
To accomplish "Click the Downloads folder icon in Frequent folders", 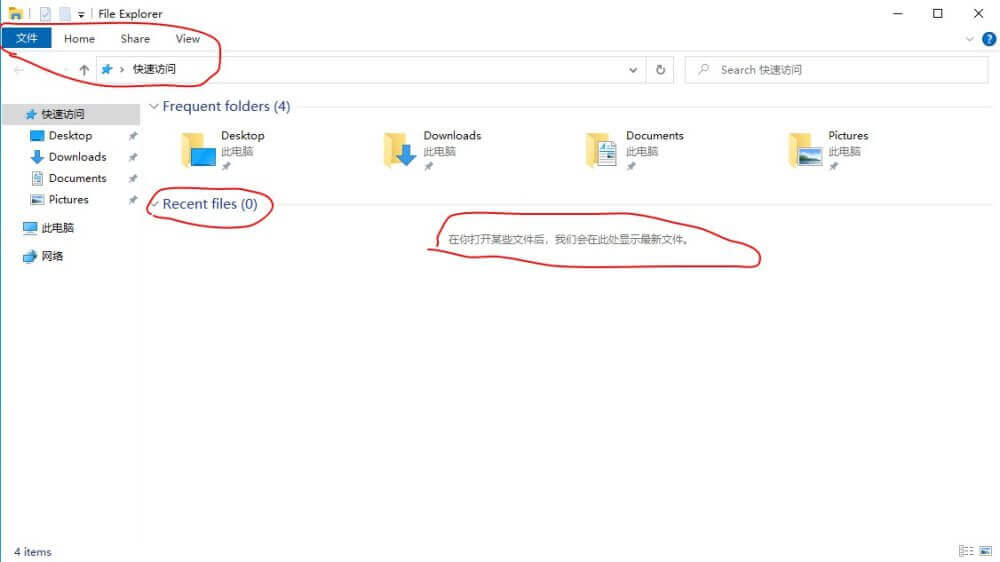I will [x=401, y=150].
